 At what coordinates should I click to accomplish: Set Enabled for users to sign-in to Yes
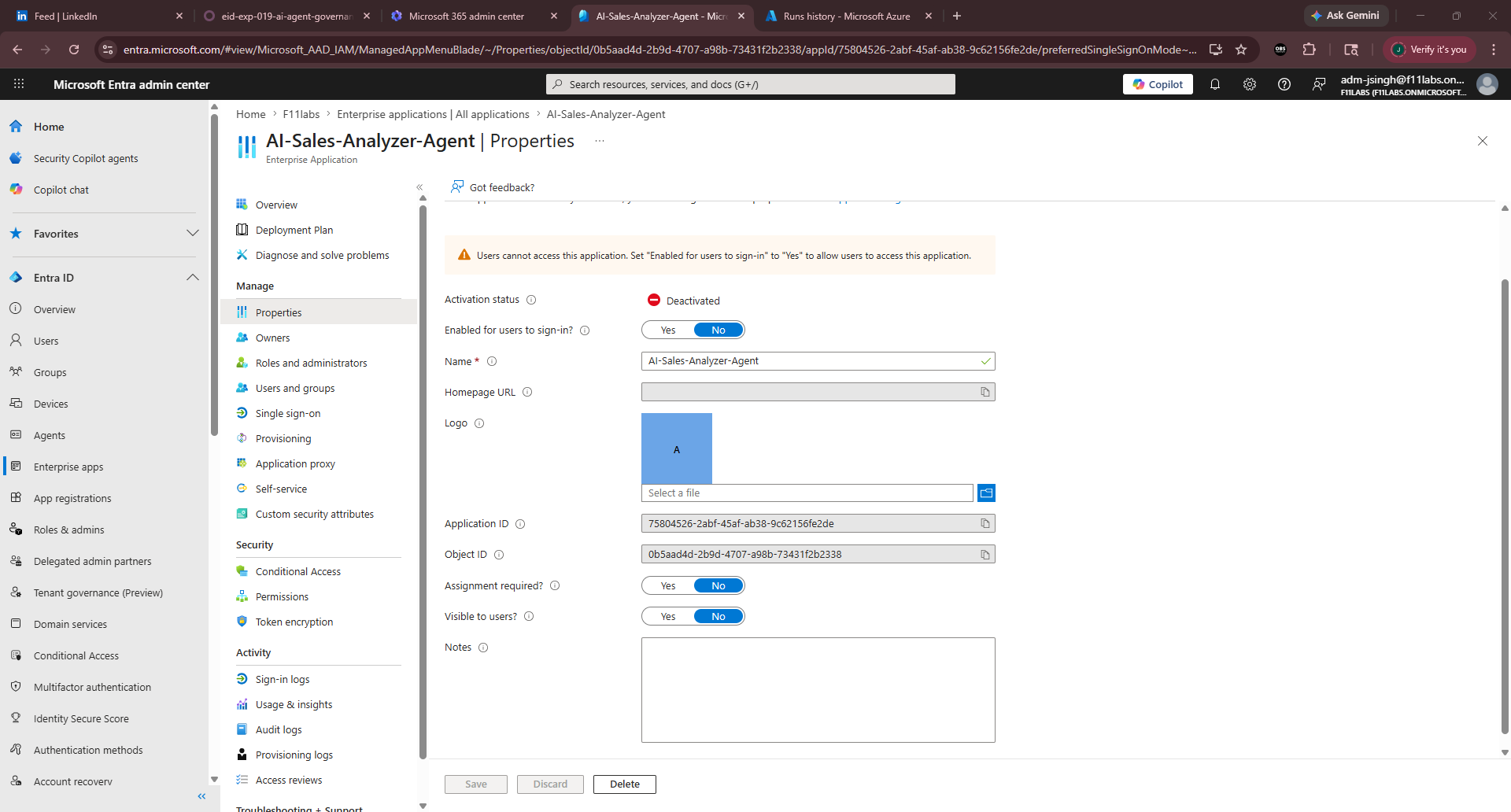point(668,330)
